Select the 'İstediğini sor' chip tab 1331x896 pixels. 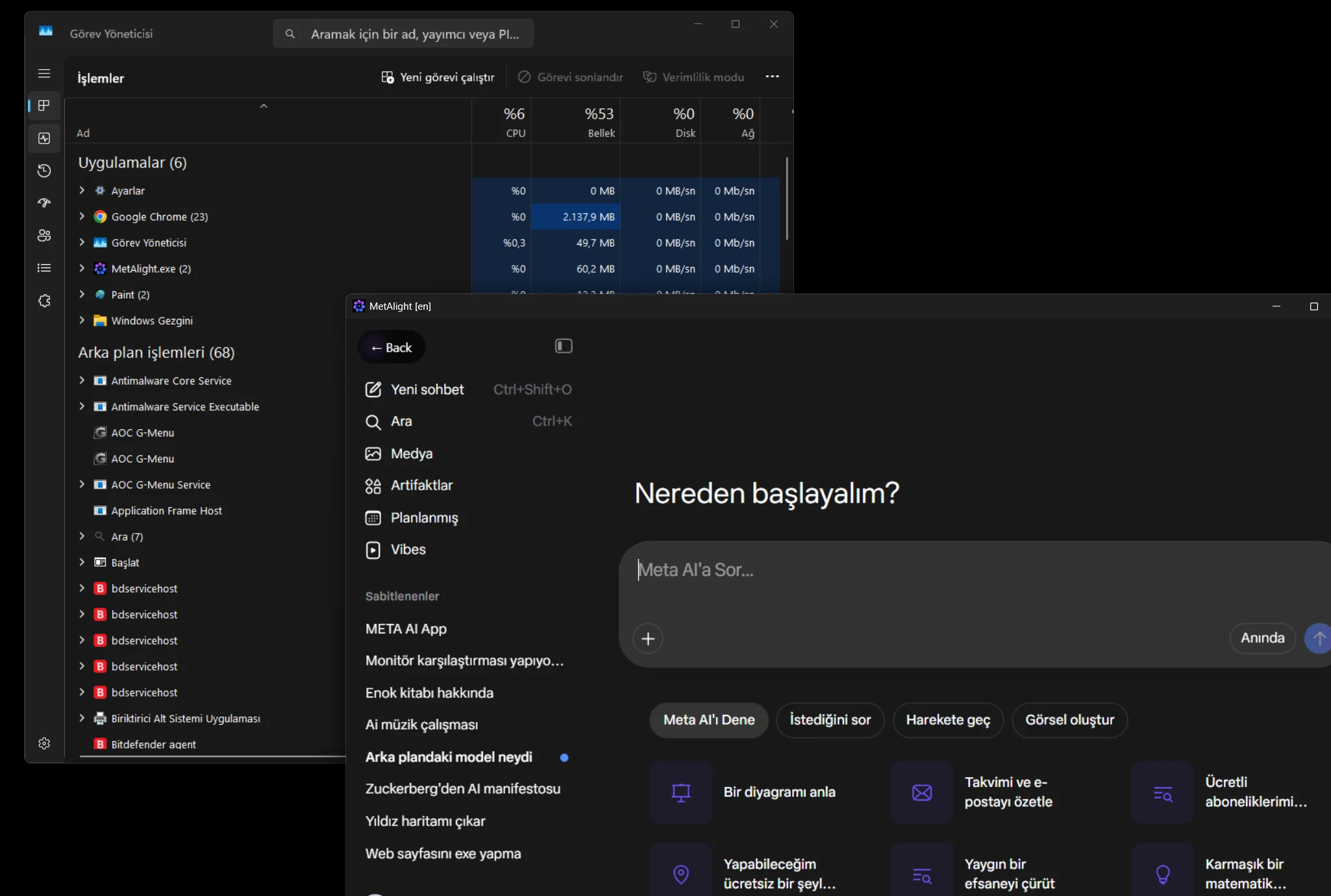click(x=830, y=720)
